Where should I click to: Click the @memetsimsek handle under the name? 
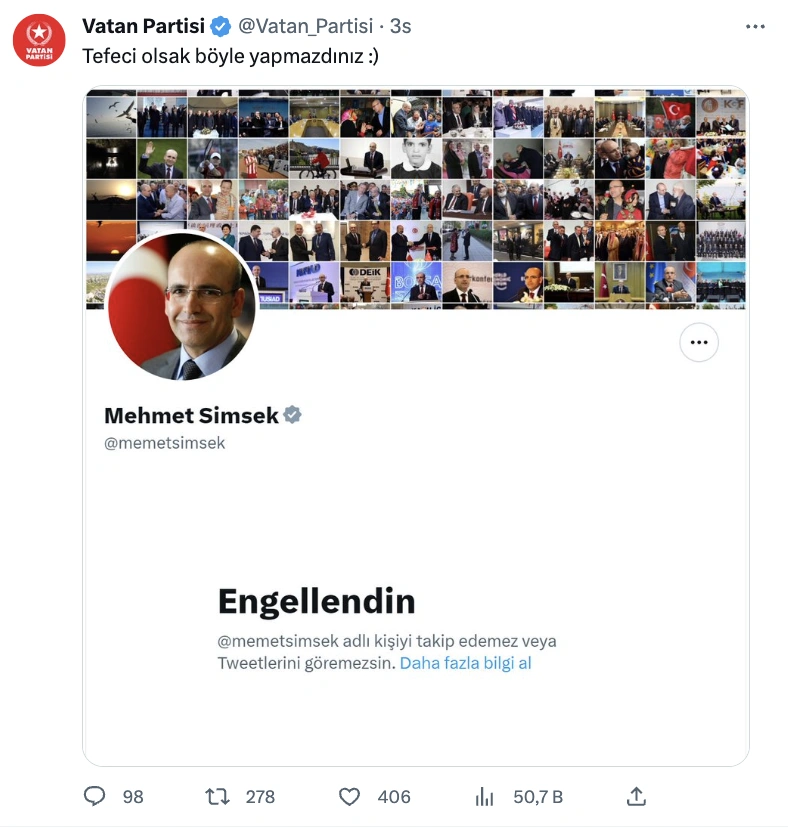pos(164,443)
